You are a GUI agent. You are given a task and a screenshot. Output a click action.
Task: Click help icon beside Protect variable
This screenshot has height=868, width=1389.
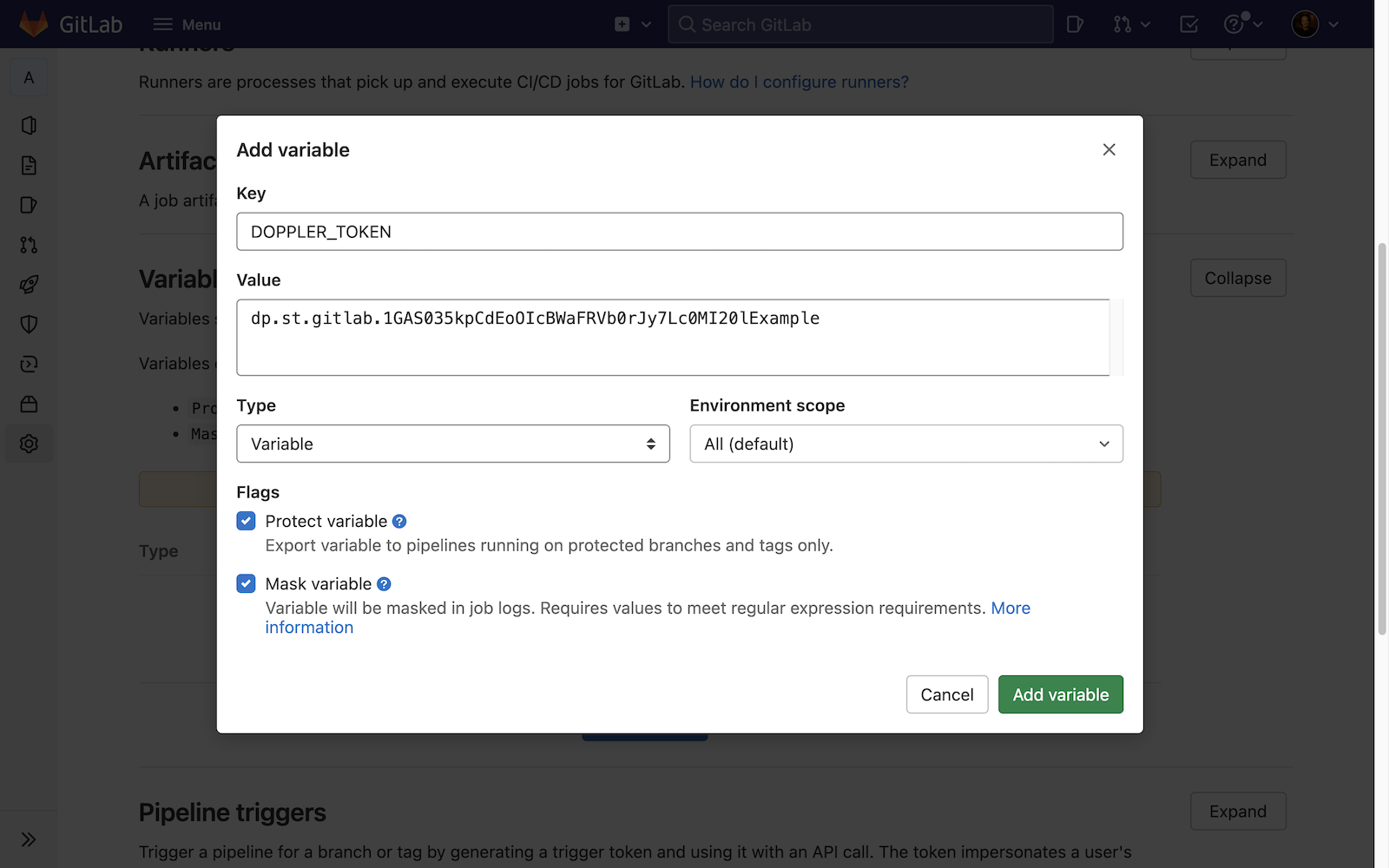coord(399,522)
